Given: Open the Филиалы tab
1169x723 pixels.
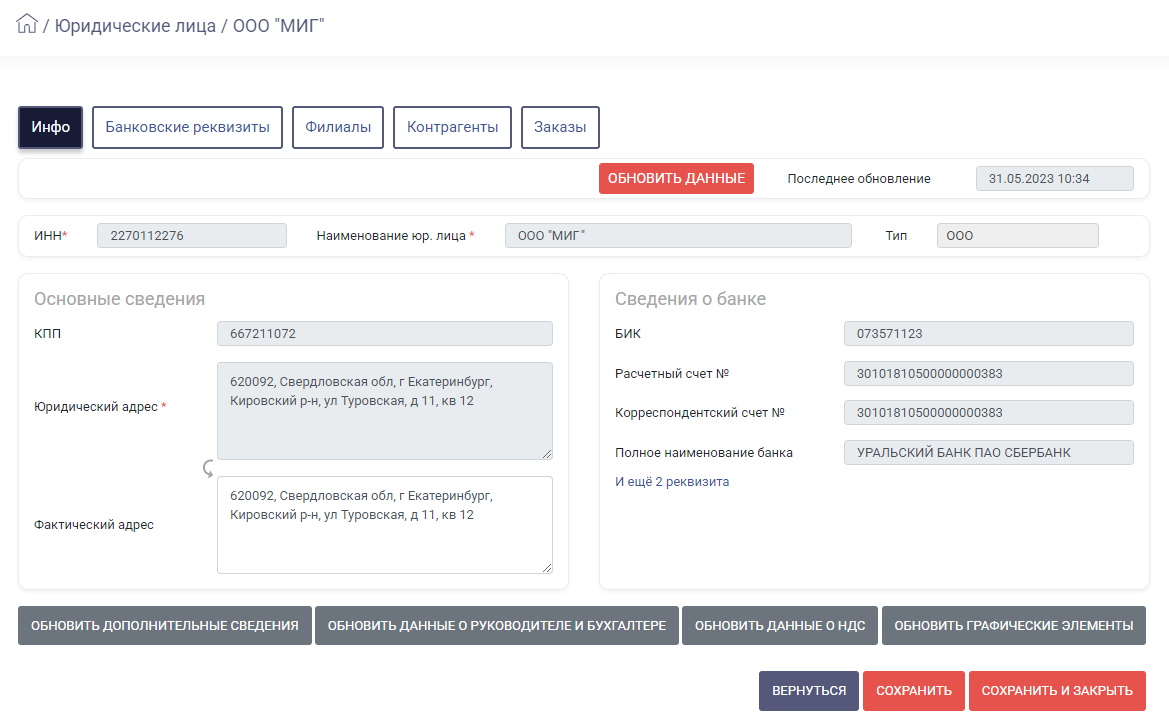Looking at the screenshot, I should click(x=338, y=127).
